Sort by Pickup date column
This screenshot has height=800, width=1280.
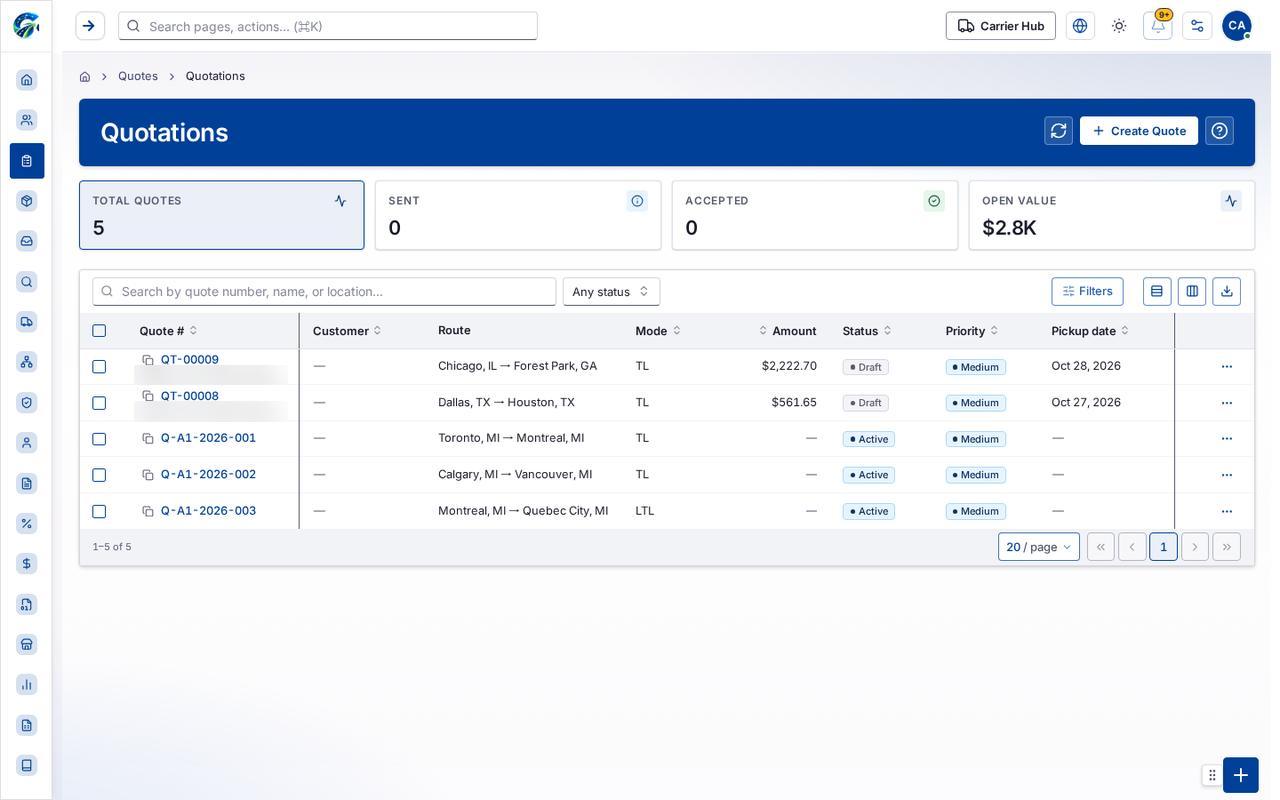pos(1090,331)
